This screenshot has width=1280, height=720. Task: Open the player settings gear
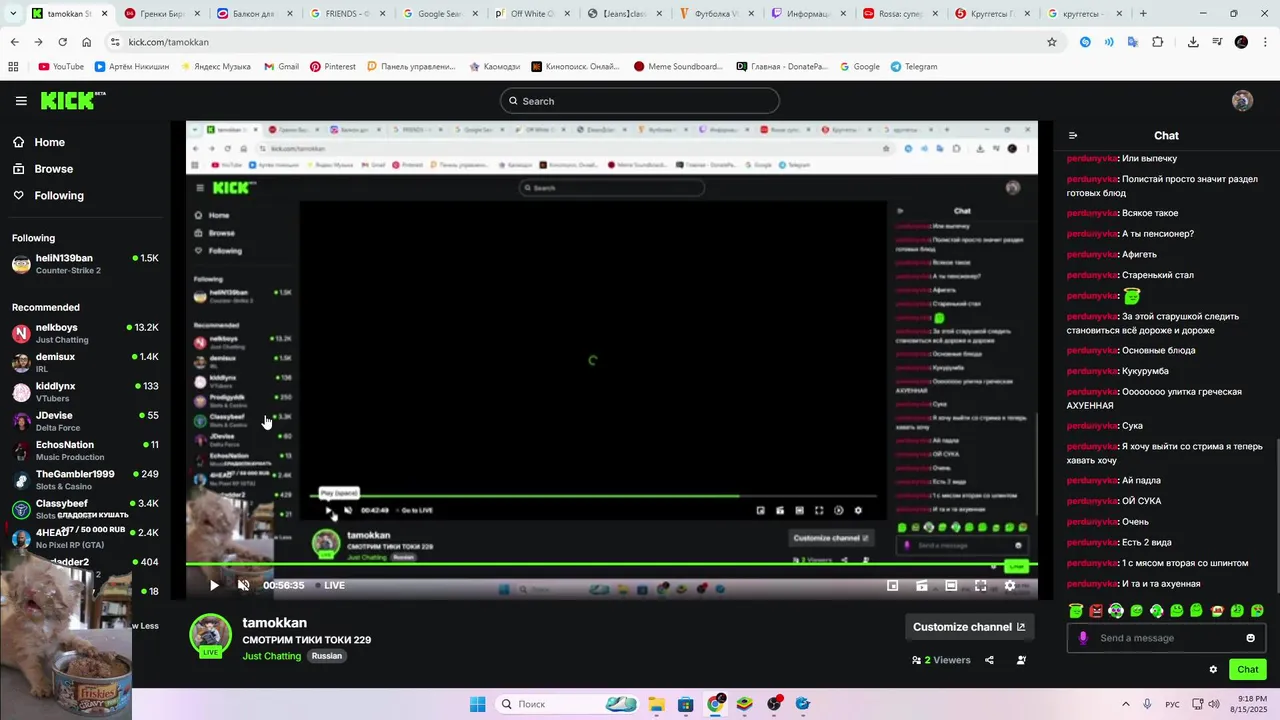[x=1010, y=585]
